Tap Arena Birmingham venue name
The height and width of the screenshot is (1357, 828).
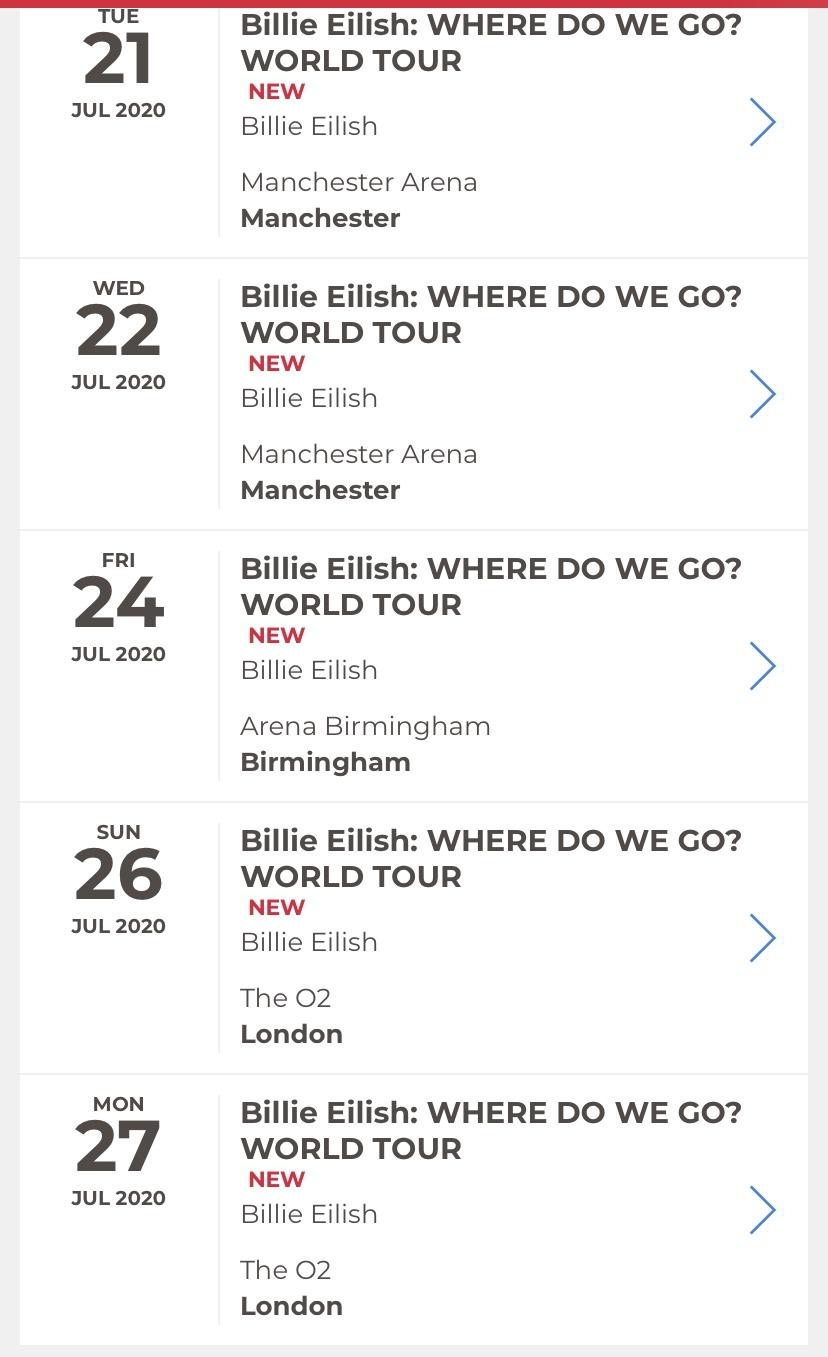coord(365,726)
